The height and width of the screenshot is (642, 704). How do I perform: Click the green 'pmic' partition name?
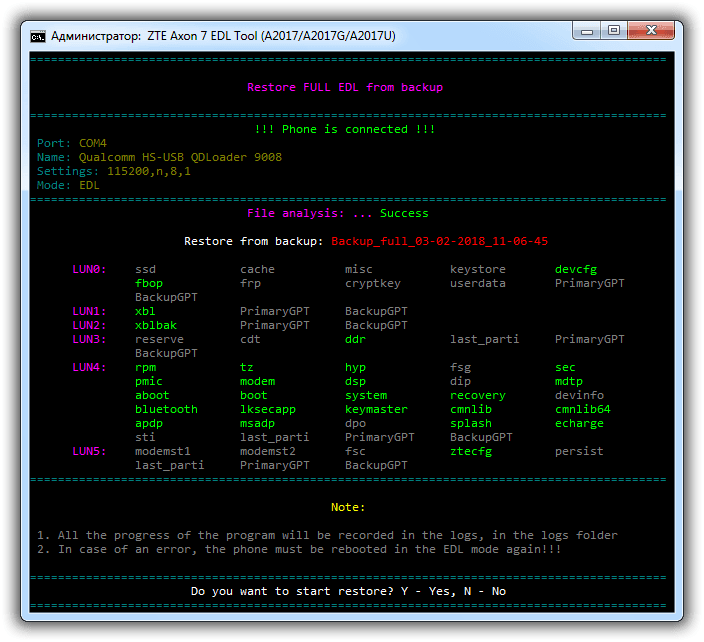[149, 382]
